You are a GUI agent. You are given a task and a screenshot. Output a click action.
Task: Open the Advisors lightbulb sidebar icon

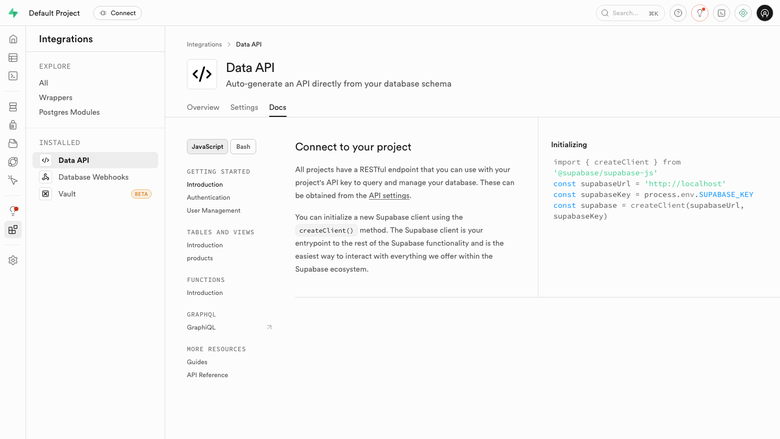pos(13,211)
